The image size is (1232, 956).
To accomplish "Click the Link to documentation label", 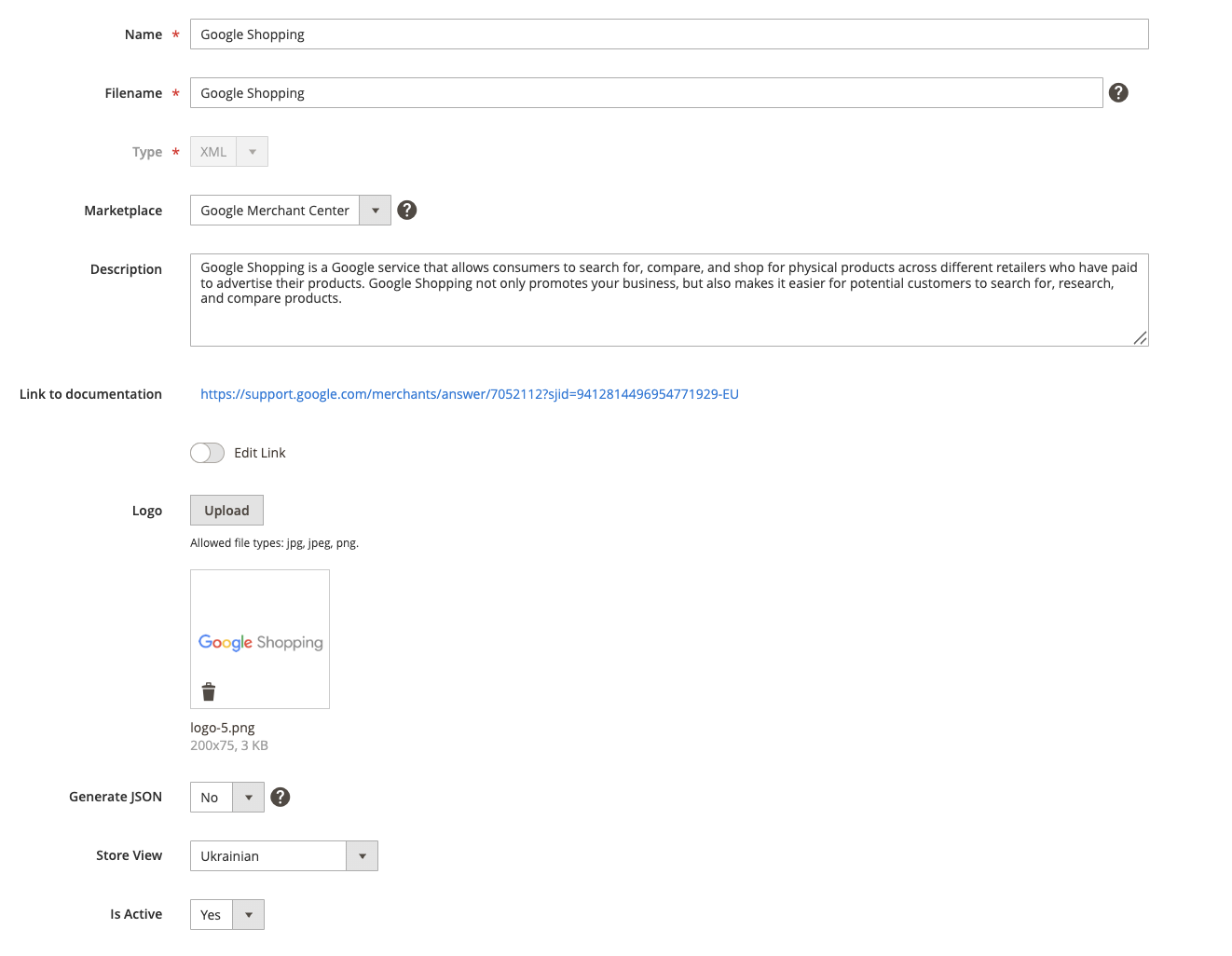I will 90,394.
